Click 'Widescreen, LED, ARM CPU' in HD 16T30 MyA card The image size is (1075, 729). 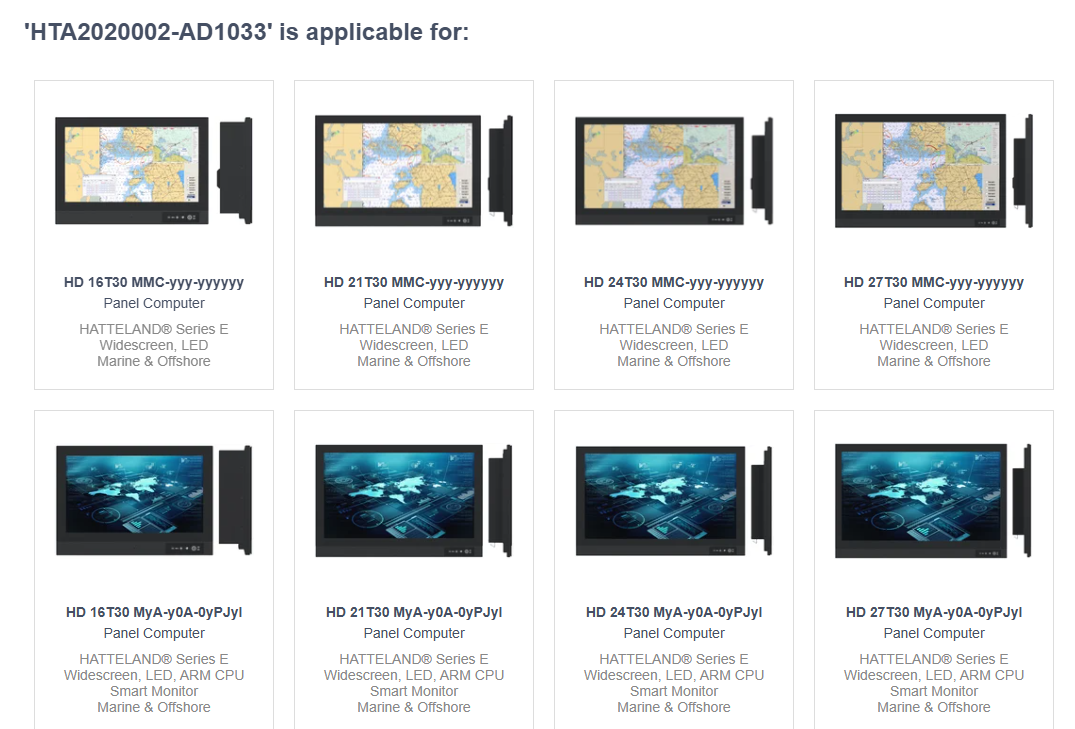point(154,675)
